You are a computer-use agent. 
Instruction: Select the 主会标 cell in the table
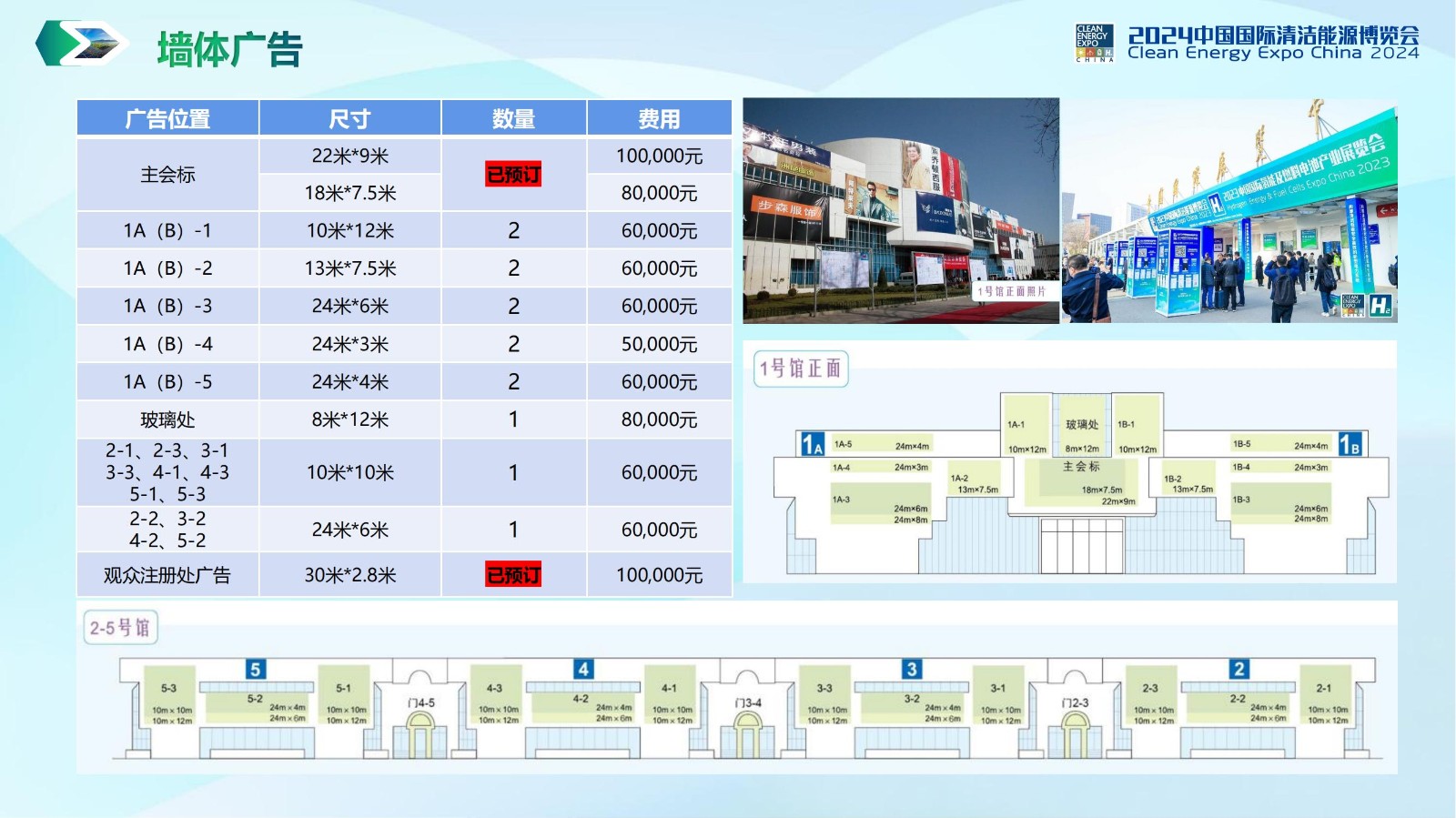pos(167,174)
